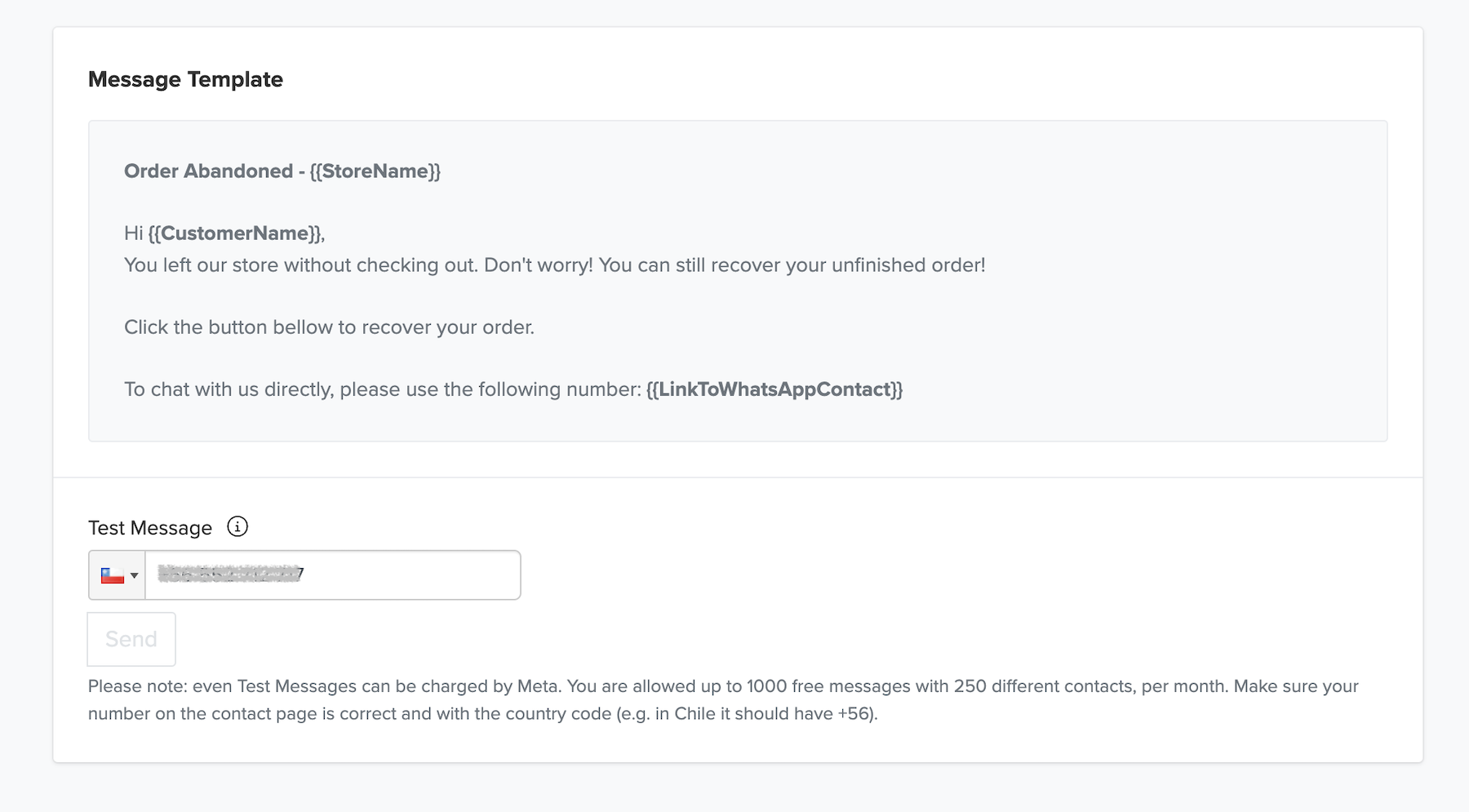
Task: Open the country code dropdown arrow
Action: tap(135, 575)
